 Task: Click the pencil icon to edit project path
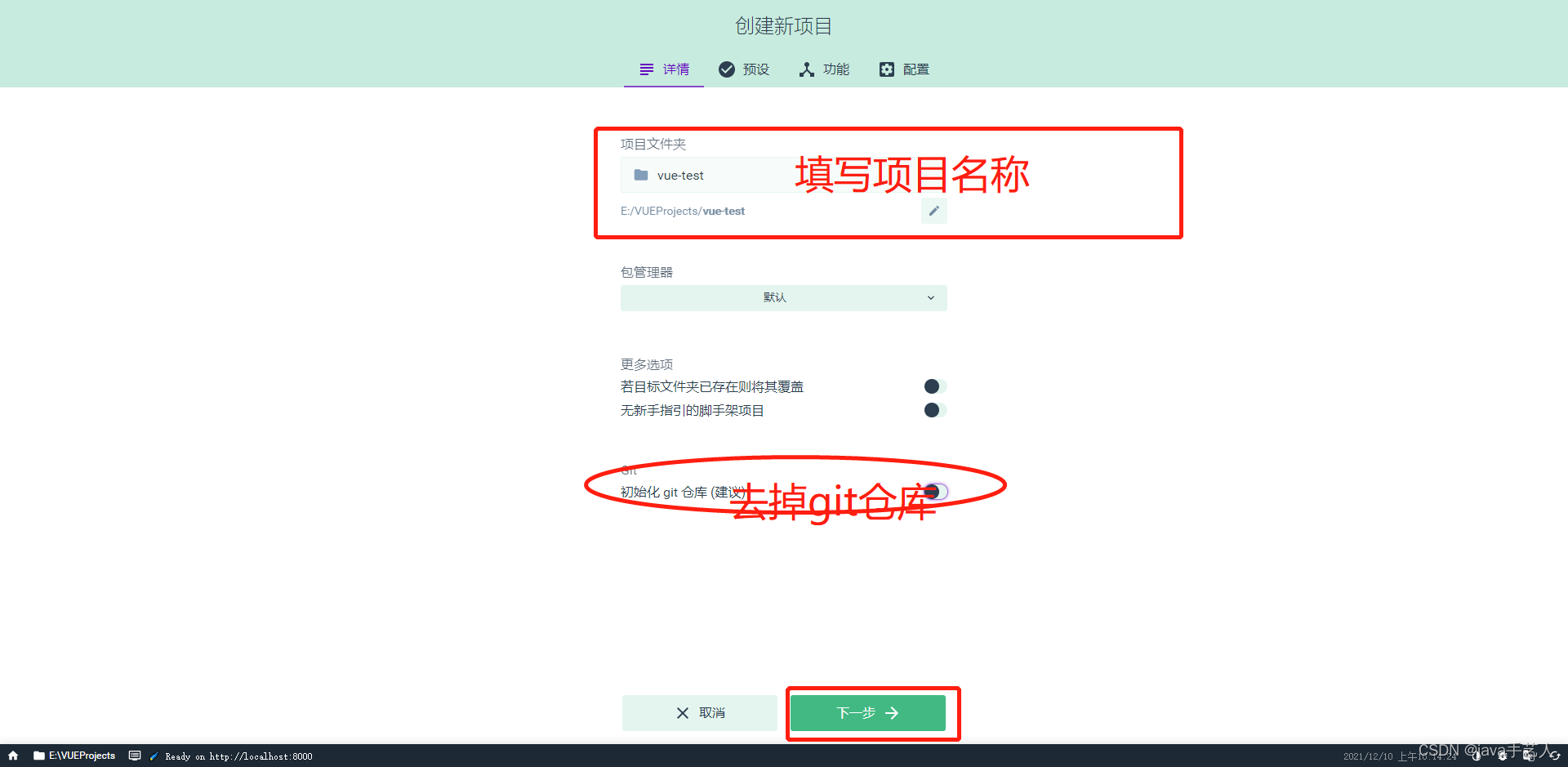pos(934,211)
